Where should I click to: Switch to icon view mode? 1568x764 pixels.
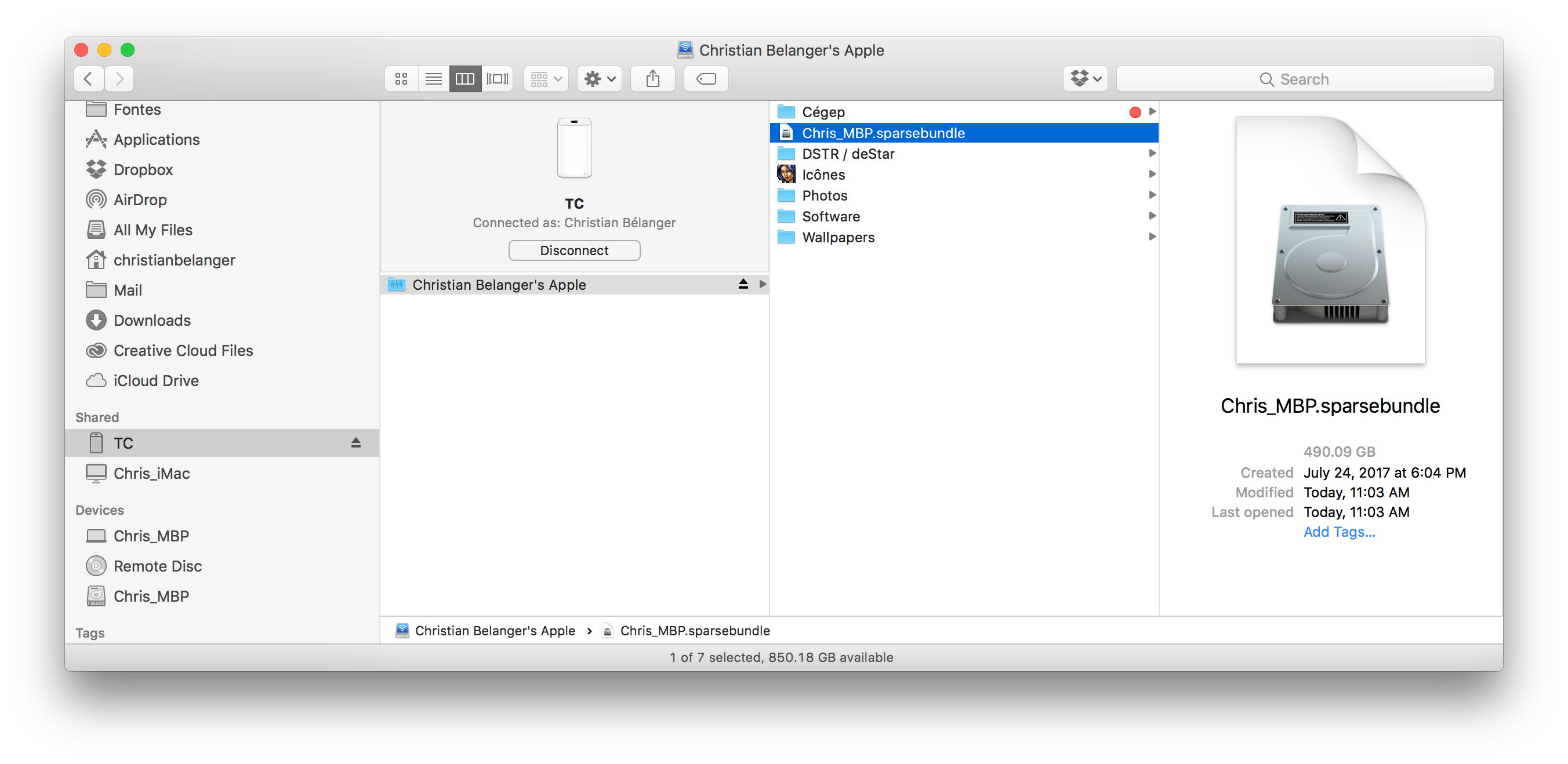point(401,79)
